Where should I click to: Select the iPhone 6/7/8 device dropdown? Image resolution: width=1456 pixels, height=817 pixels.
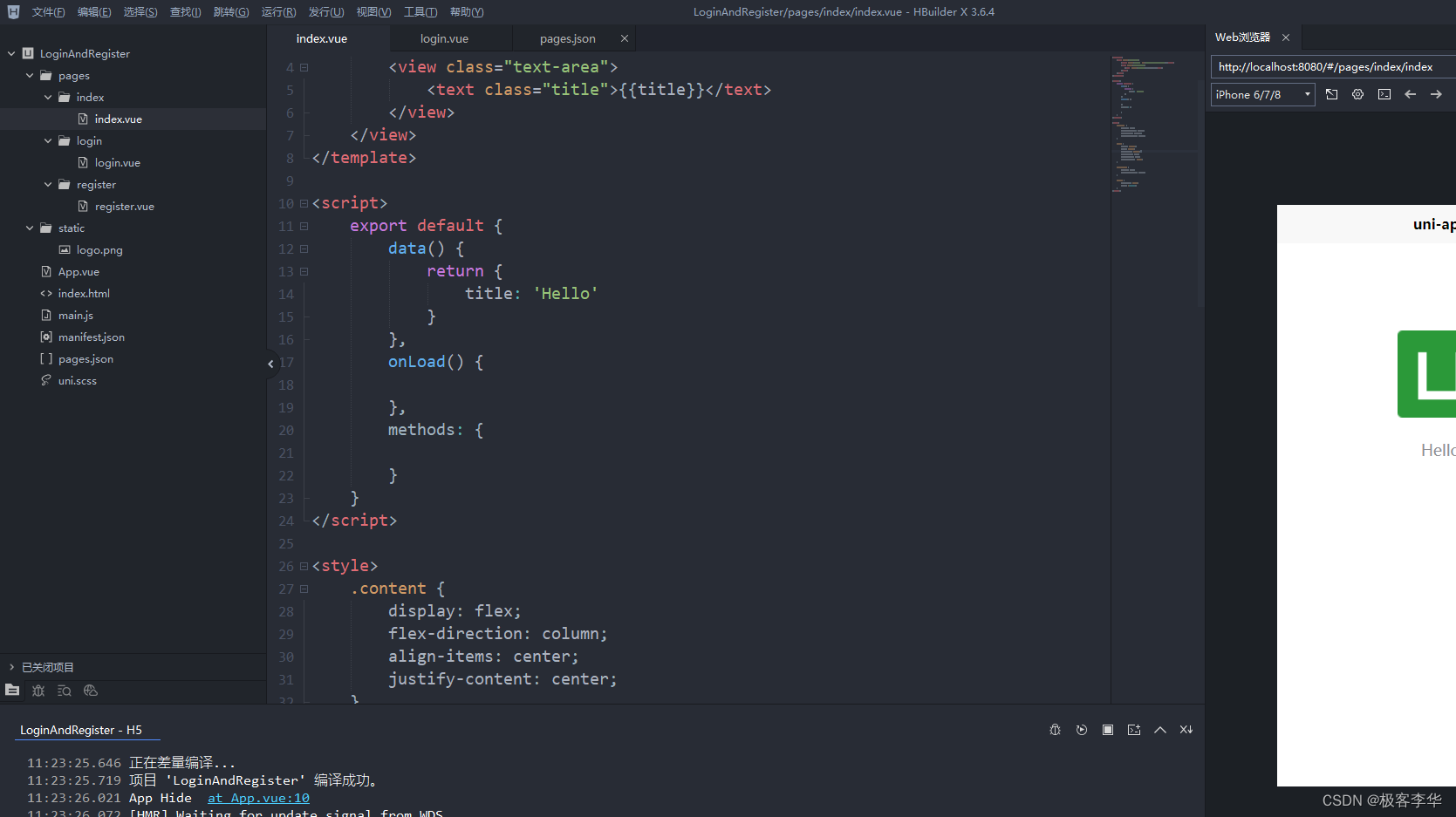point(1262,94)
